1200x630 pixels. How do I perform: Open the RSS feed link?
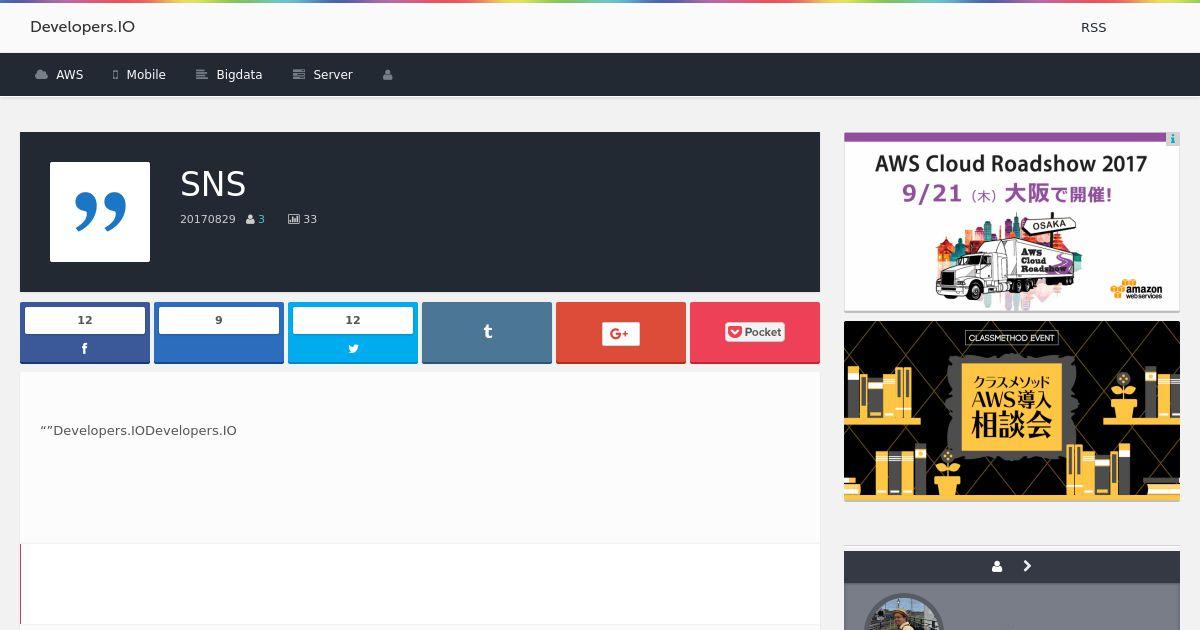(x=1093, y=28)
